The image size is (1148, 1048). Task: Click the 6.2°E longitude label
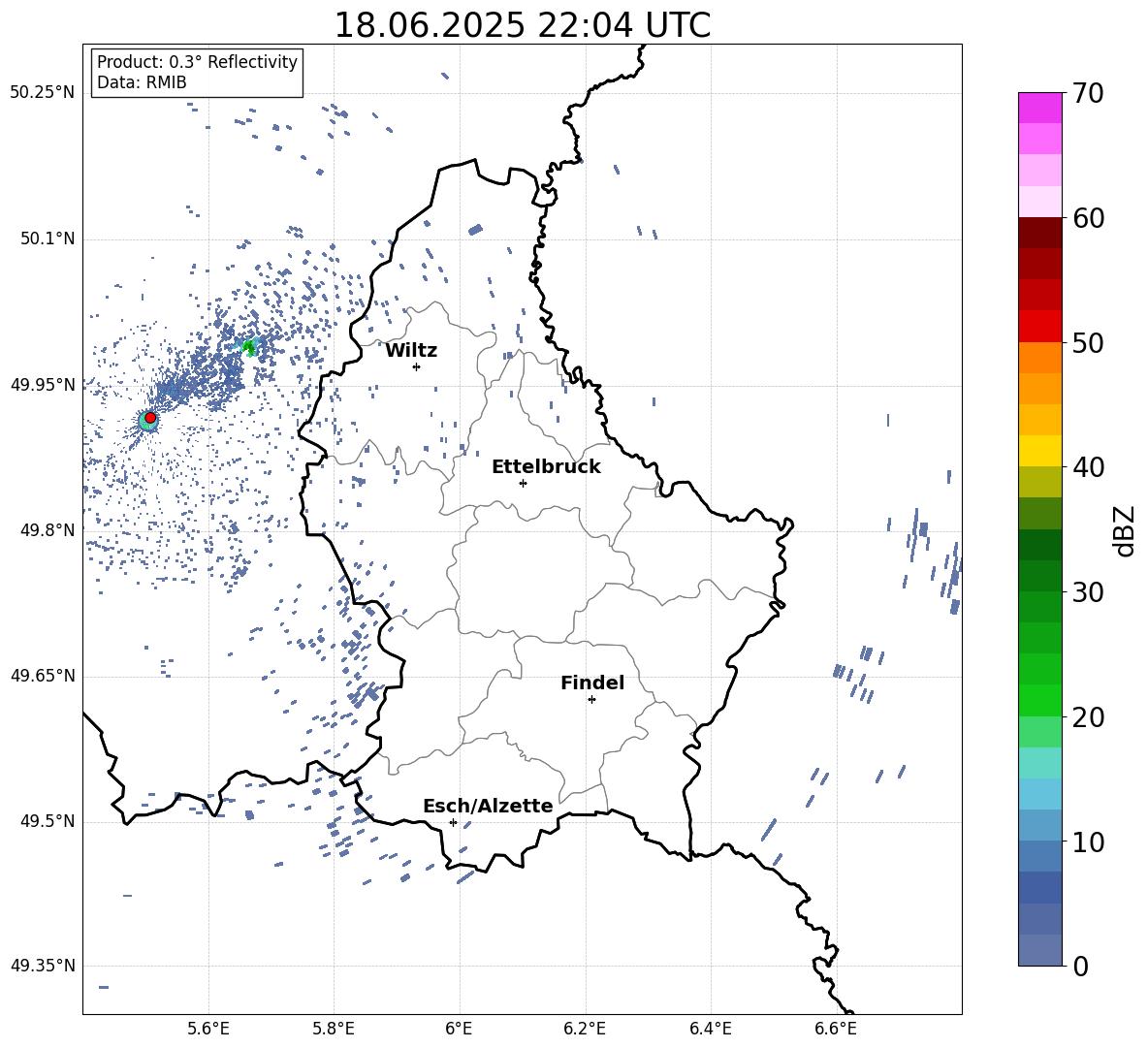click(585, 1029)
